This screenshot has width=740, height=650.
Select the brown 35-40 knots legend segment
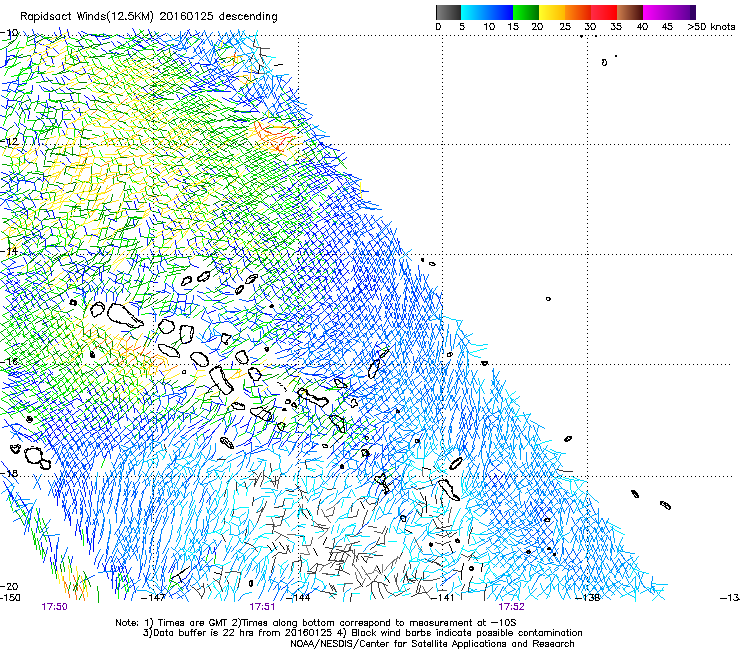(630, 12)
